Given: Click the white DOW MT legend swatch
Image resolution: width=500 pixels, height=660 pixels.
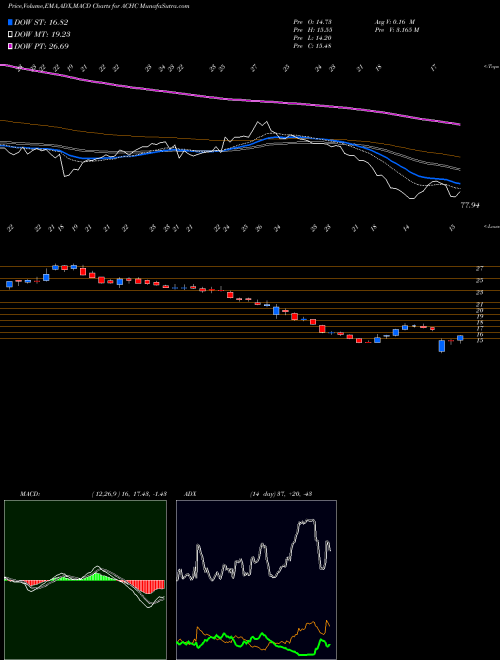Looking at the screenshot, I should [10, 35].
